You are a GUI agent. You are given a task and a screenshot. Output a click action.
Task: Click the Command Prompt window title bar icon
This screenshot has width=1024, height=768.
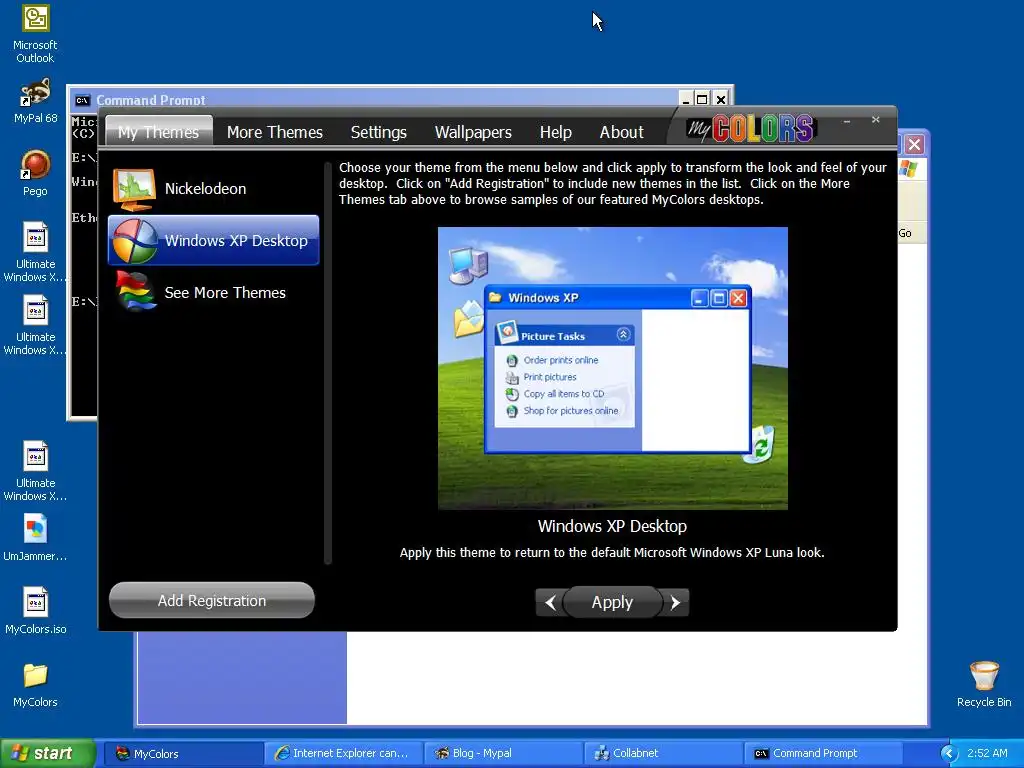tap(82, 100)
